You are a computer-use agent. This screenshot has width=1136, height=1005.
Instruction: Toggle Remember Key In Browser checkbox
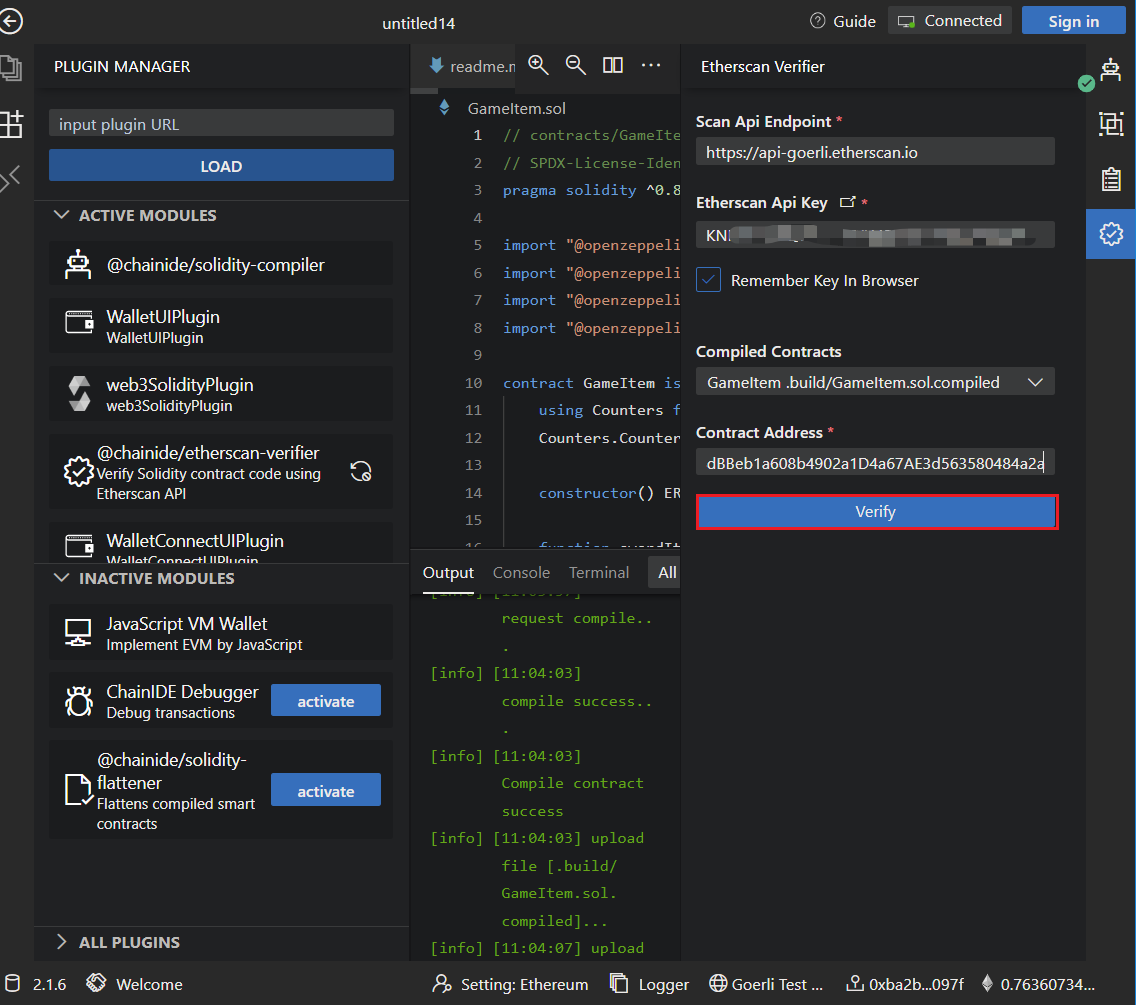coord(708,281)
